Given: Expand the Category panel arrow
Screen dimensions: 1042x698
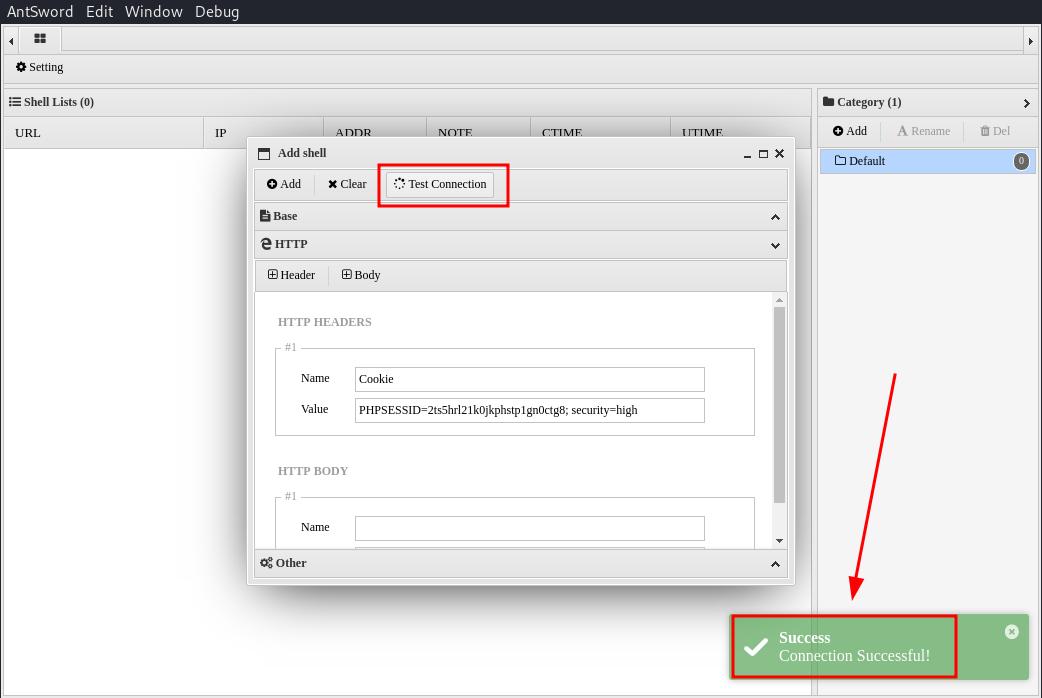Looking at the screenshot, I should click(1027, 103).
